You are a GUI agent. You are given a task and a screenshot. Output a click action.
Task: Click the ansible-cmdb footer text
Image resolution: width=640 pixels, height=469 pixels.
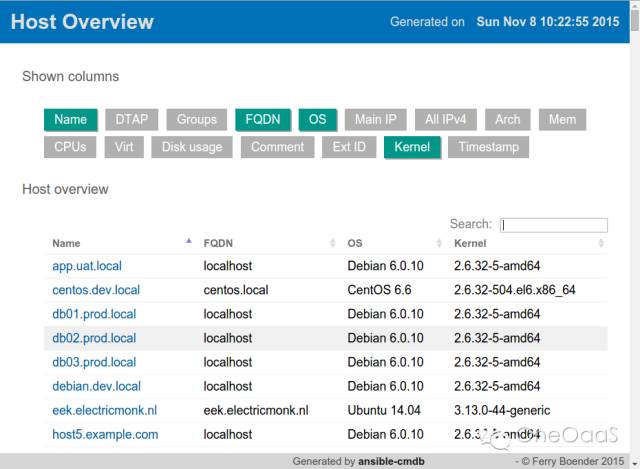click(391, 462)
